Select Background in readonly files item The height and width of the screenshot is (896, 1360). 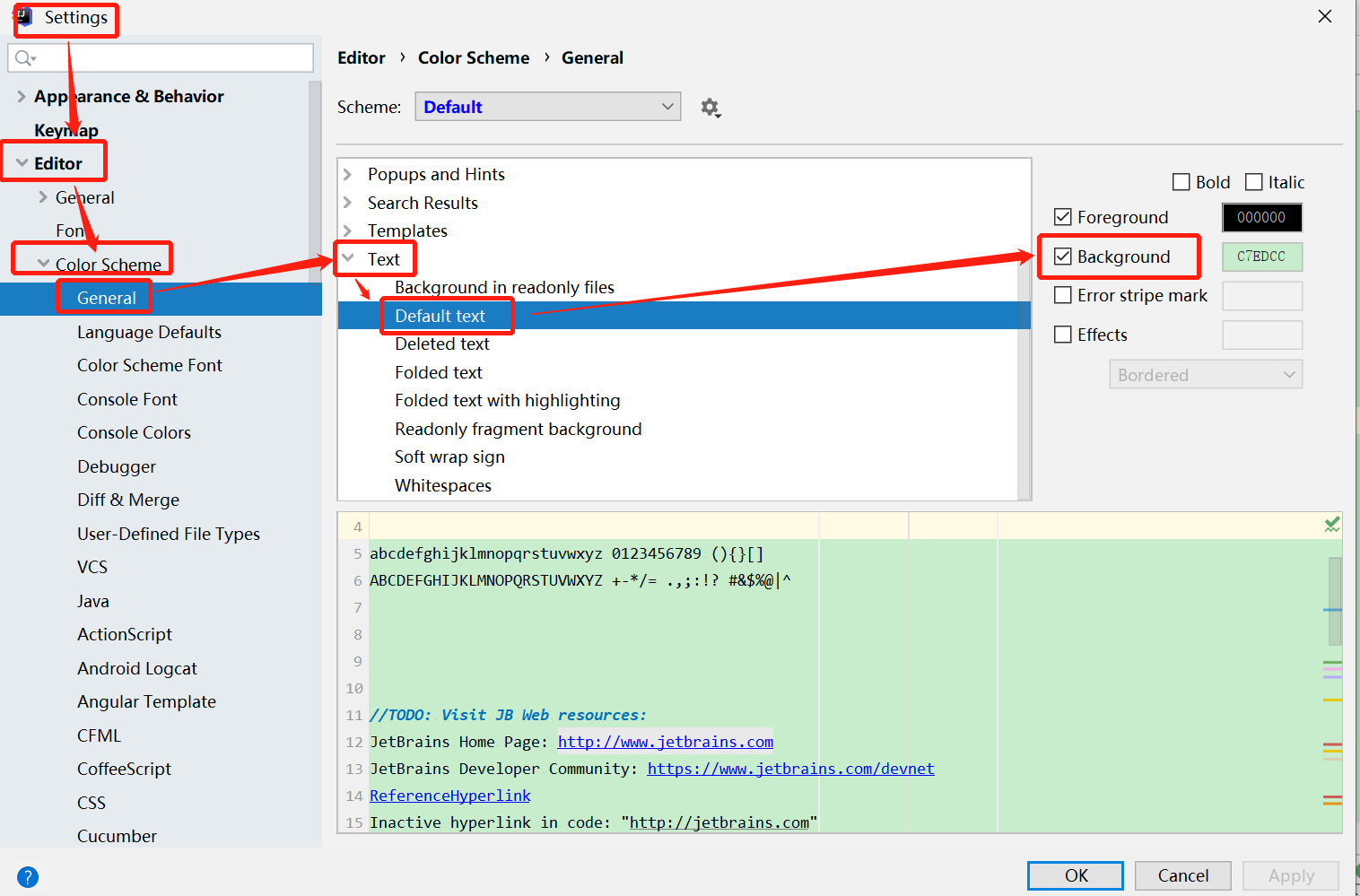point(504,287)
